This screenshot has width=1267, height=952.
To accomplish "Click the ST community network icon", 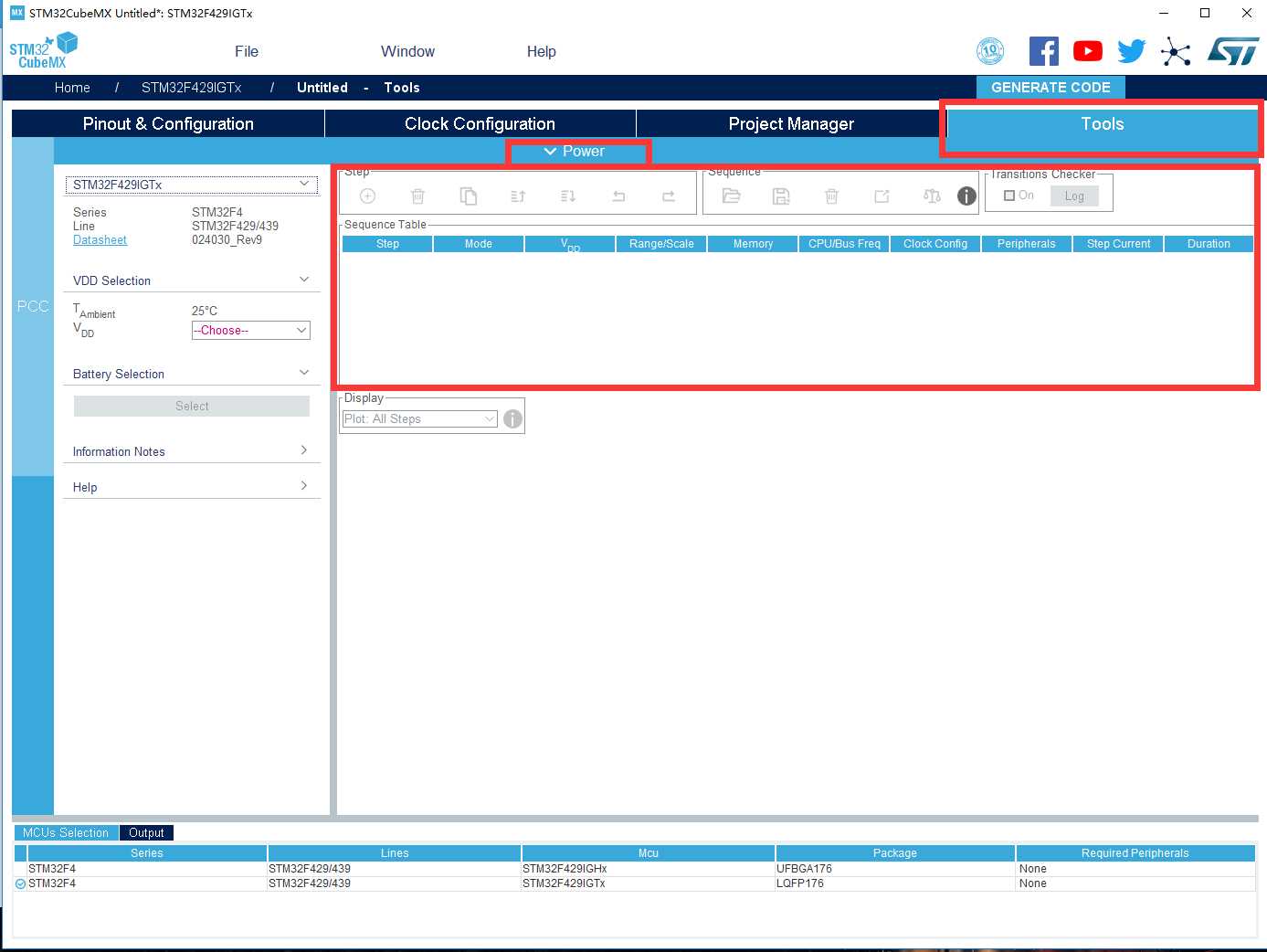I will click(x=1176, y=51).
